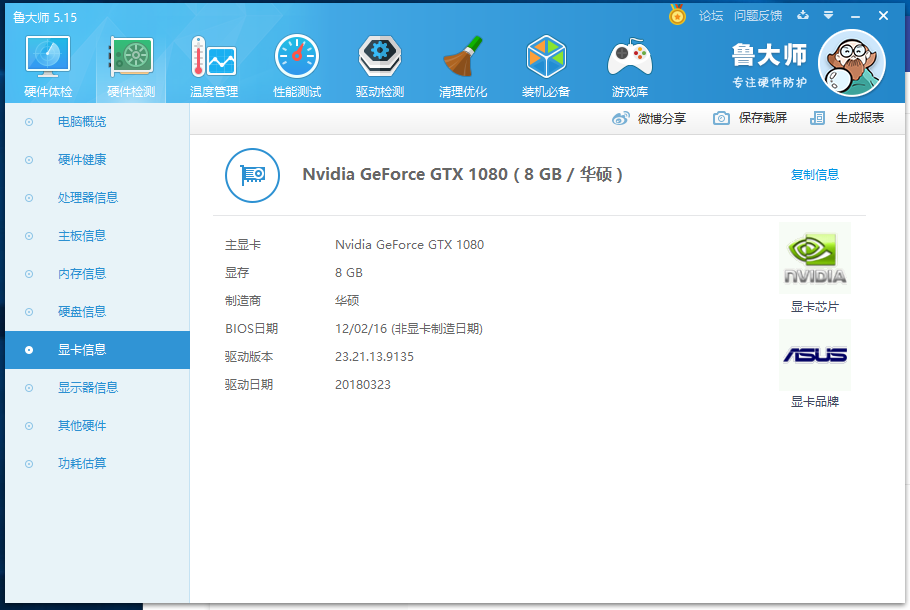The height and width of the screenshot is (610, 910).
Task: Select 内存信息 in the sidebar
Action: (x=98, y=274)
